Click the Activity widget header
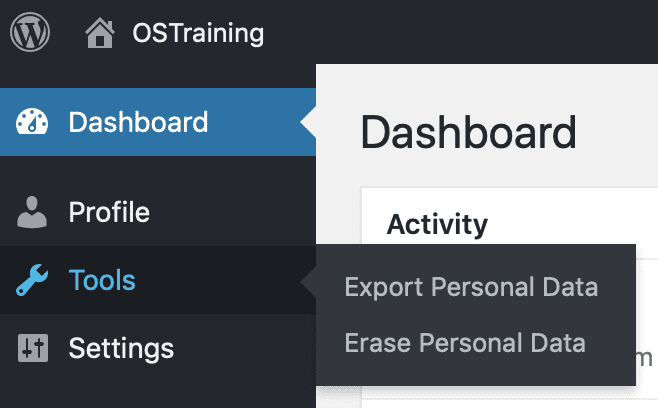 (x=437, y=223)
